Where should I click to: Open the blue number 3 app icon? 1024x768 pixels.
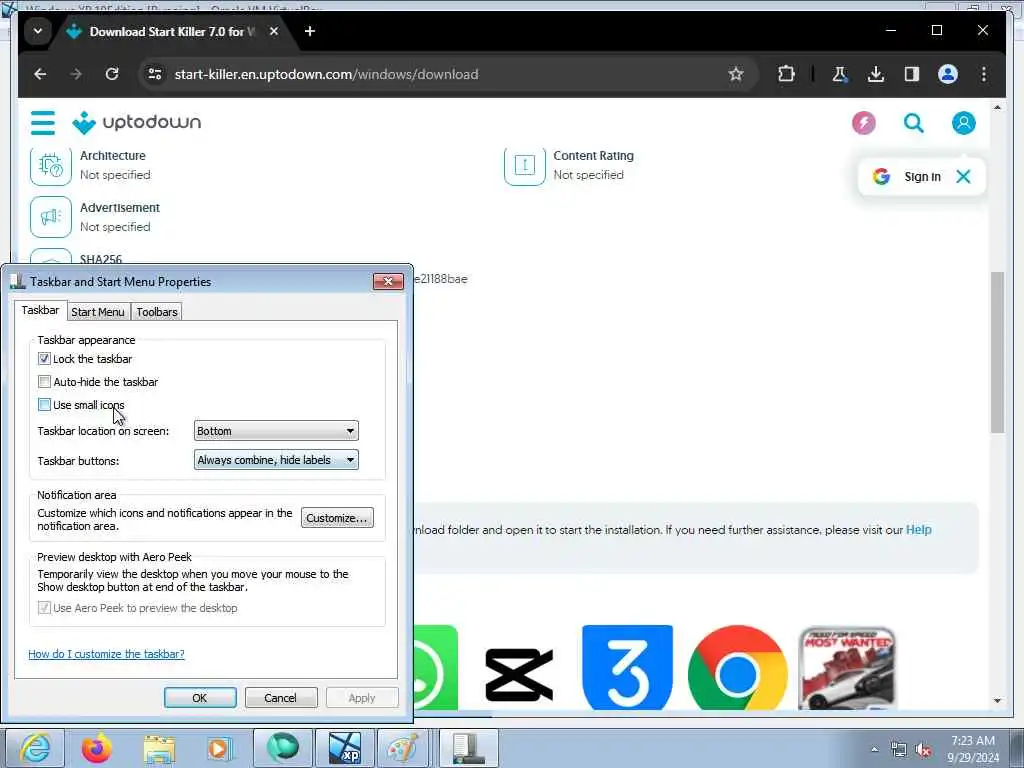pyautogui.click(x=627, y=667)
